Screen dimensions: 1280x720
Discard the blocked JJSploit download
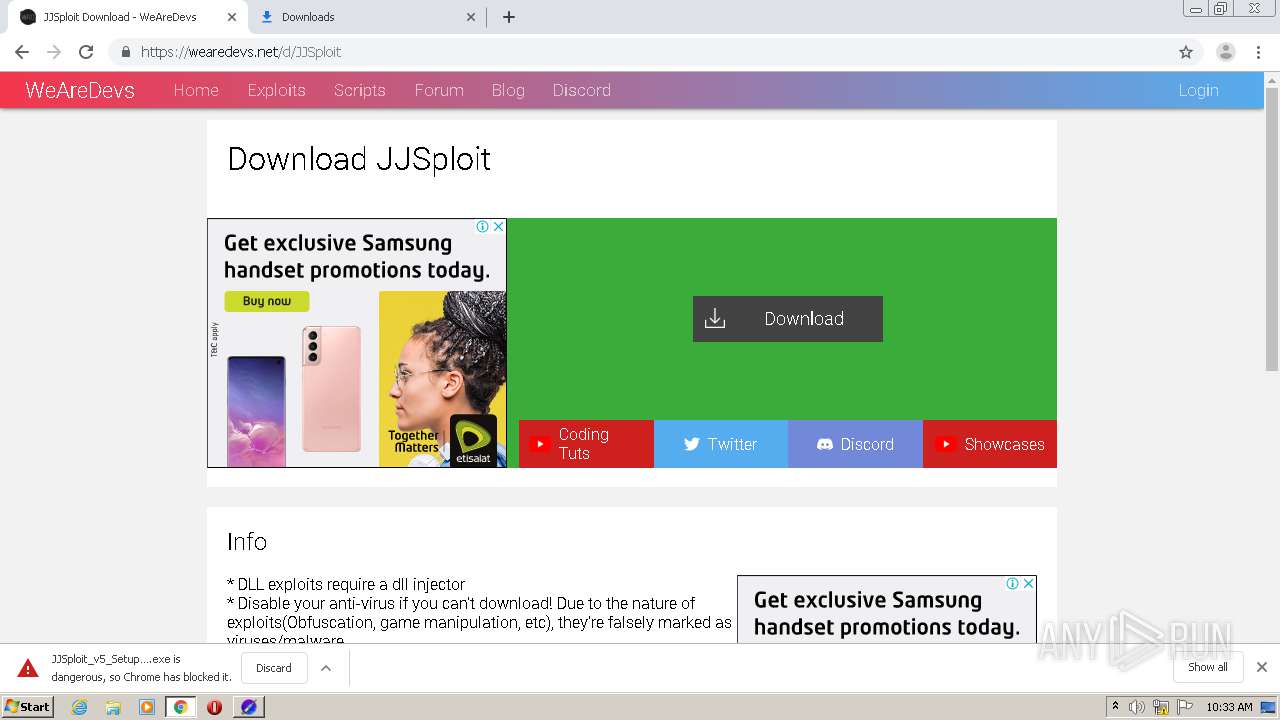tap(274, 668)
